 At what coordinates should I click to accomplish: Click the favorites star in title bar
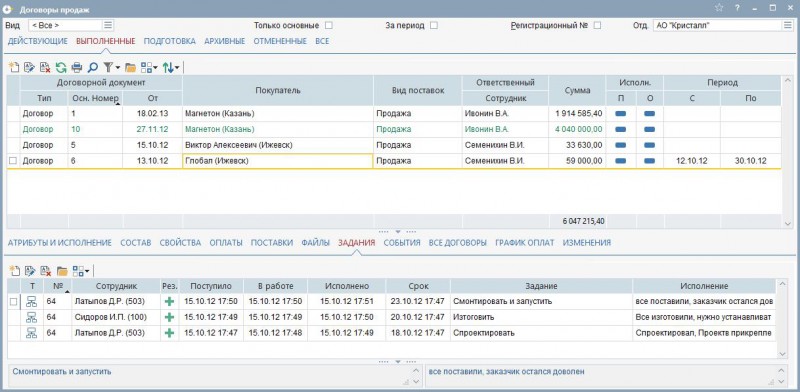(719, 8)
